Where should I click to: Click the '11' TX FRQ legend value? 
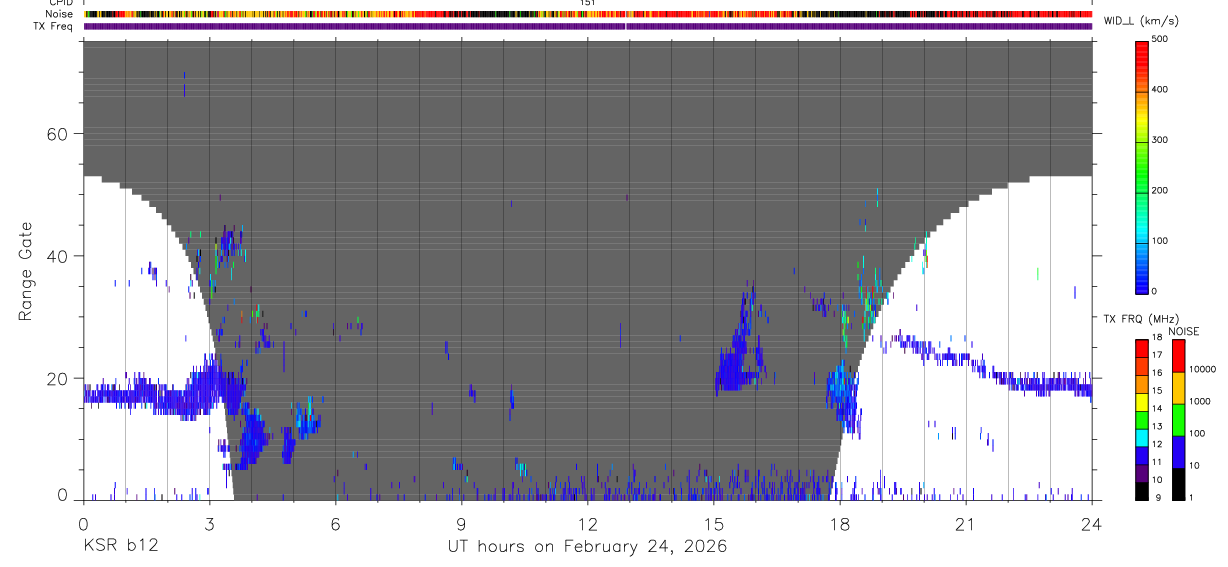pyautogui.click(x=1157, y=462)
